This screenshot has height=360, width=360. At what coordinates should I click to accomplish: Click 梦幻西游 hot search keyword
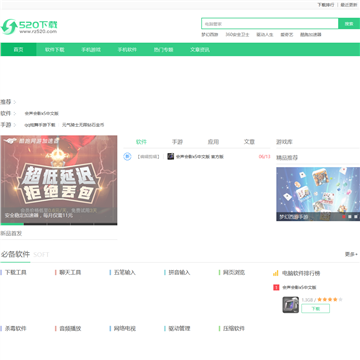pyautogui.click(x=210, y=34)
